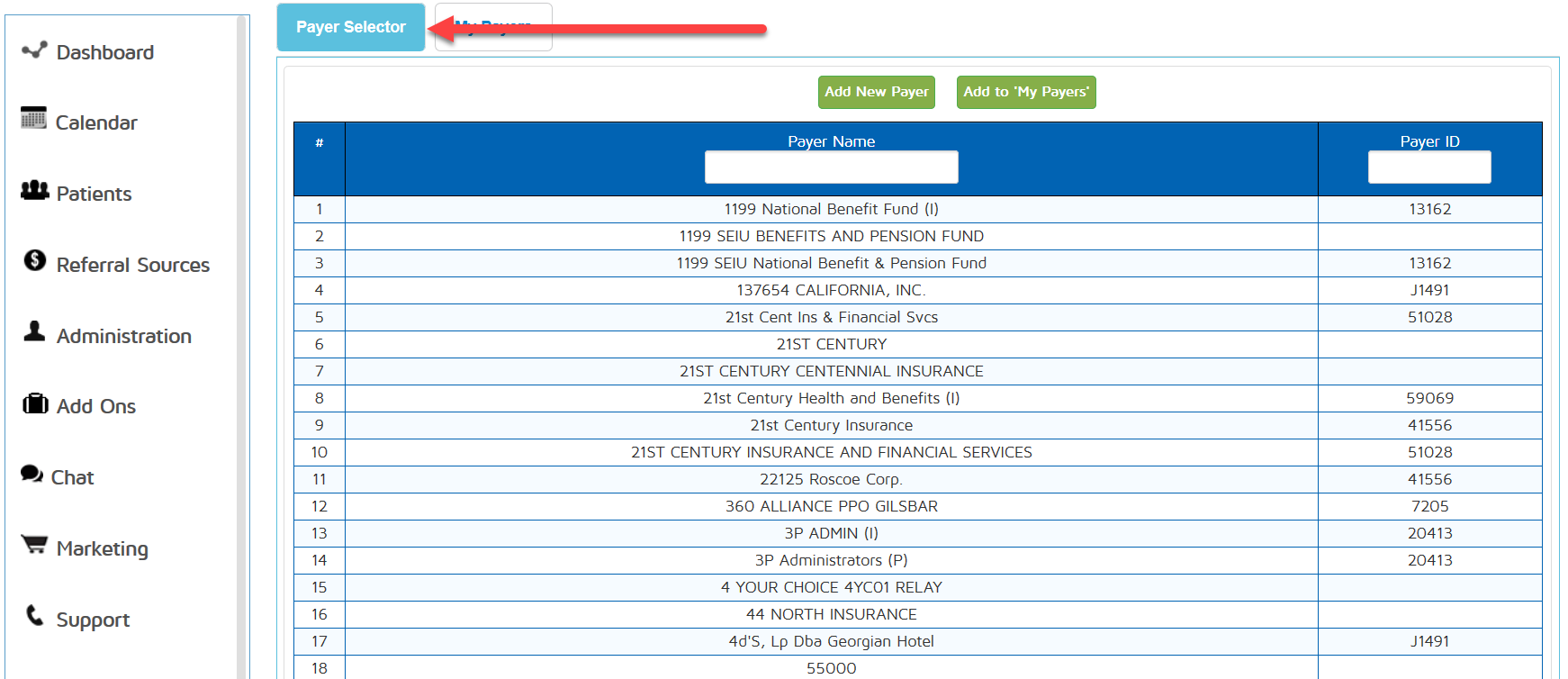The width and height of the screenshot is (1568, 679).
Task: Open the Calendar icon in sidebar
Action: 33,118
